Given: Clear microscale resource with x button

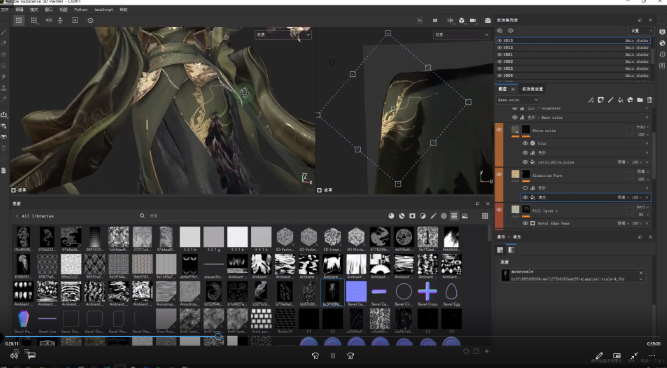Looking at the screenshot, I should click(641, 273).
